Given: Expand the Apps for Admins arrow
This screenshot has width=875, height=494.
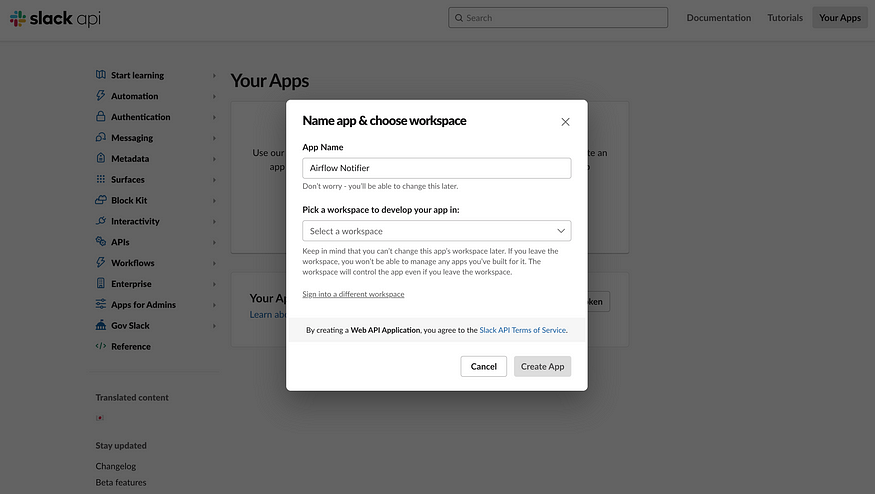Looking at the screenshot, I should click(x=214, y=305).
